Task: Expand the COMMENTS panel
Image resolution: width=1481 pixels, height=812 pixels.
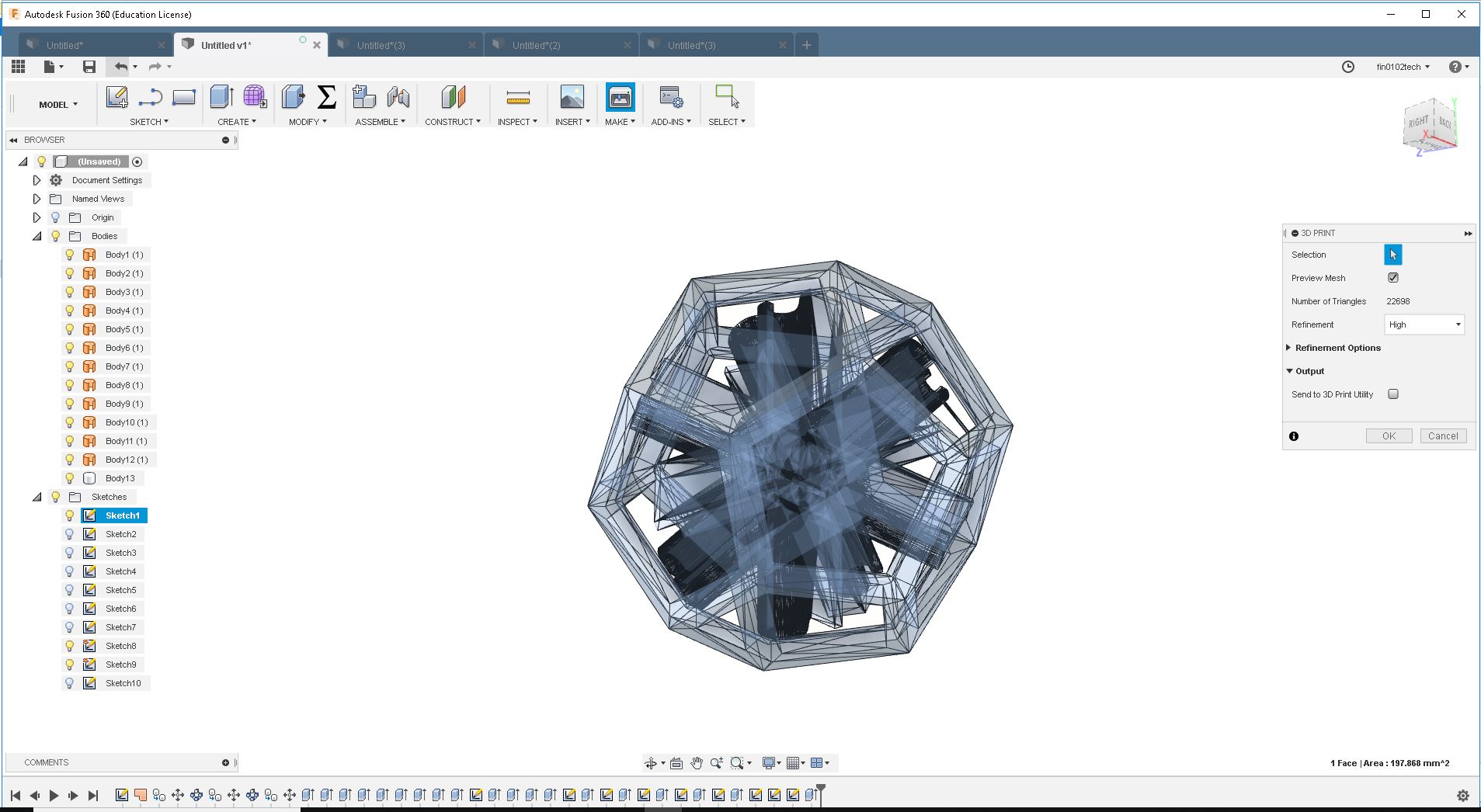Action: 226,763
